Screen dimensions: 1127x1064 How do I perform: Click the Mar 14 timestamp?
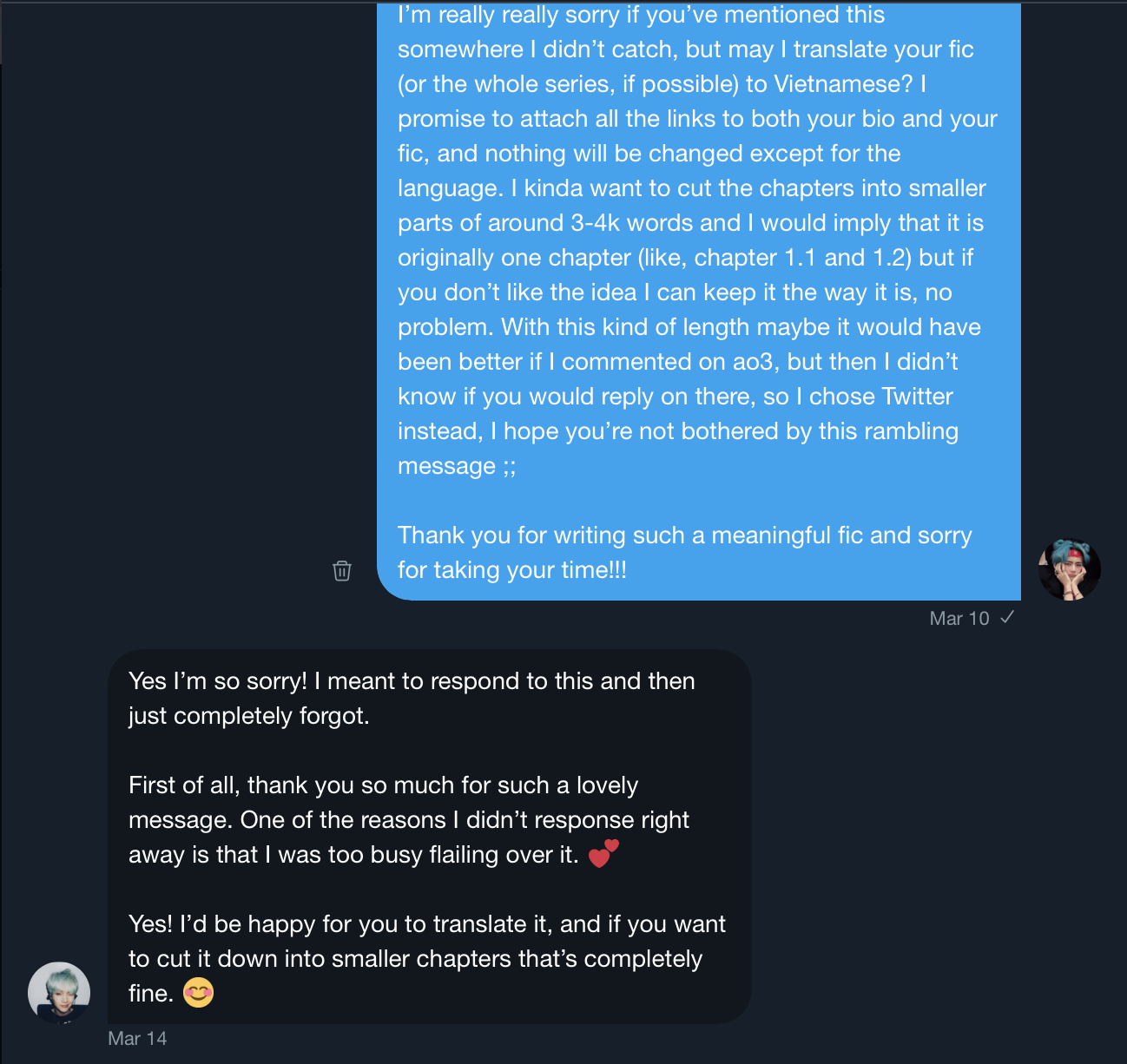[x=137, y=1038]
